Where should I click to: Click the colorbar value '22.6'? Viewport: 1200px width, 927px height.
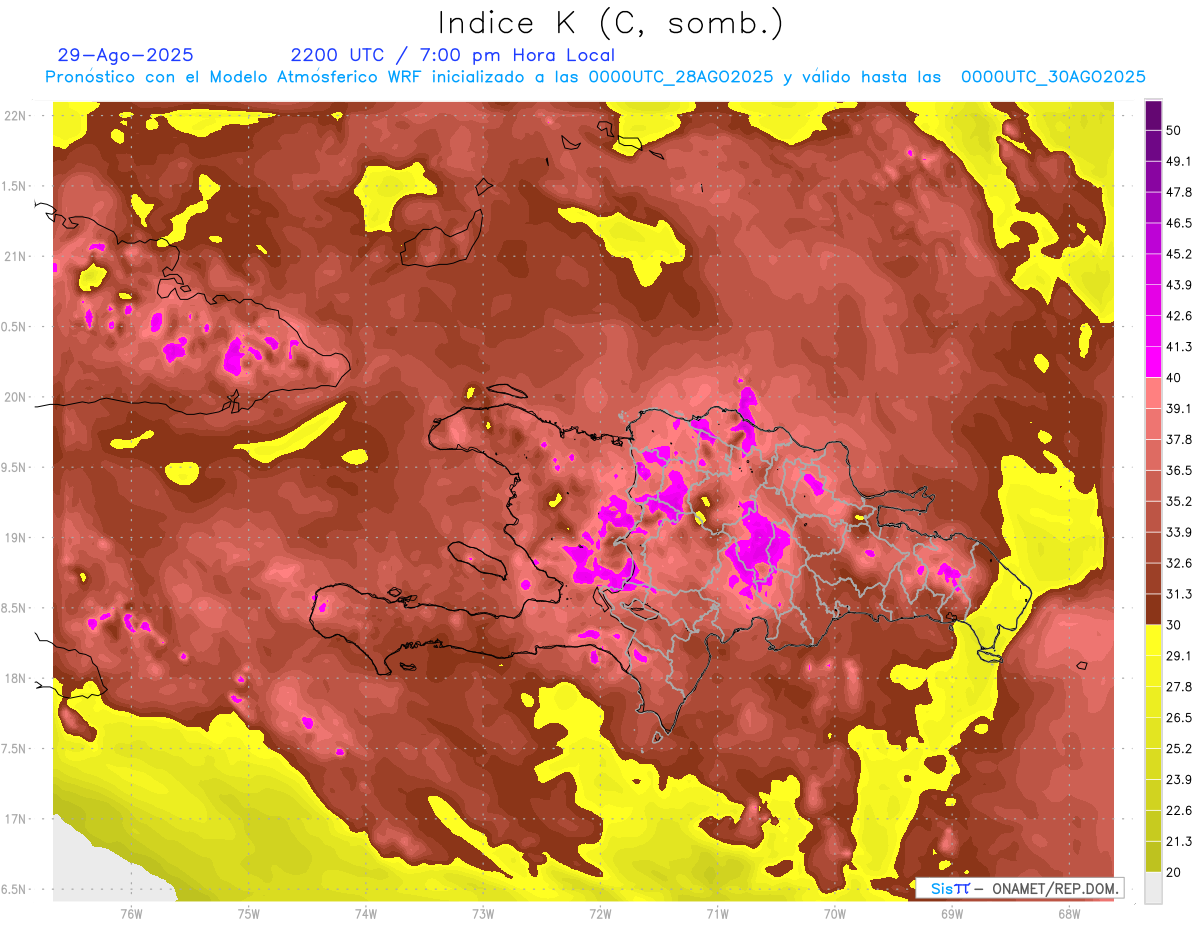[1179, 810]
